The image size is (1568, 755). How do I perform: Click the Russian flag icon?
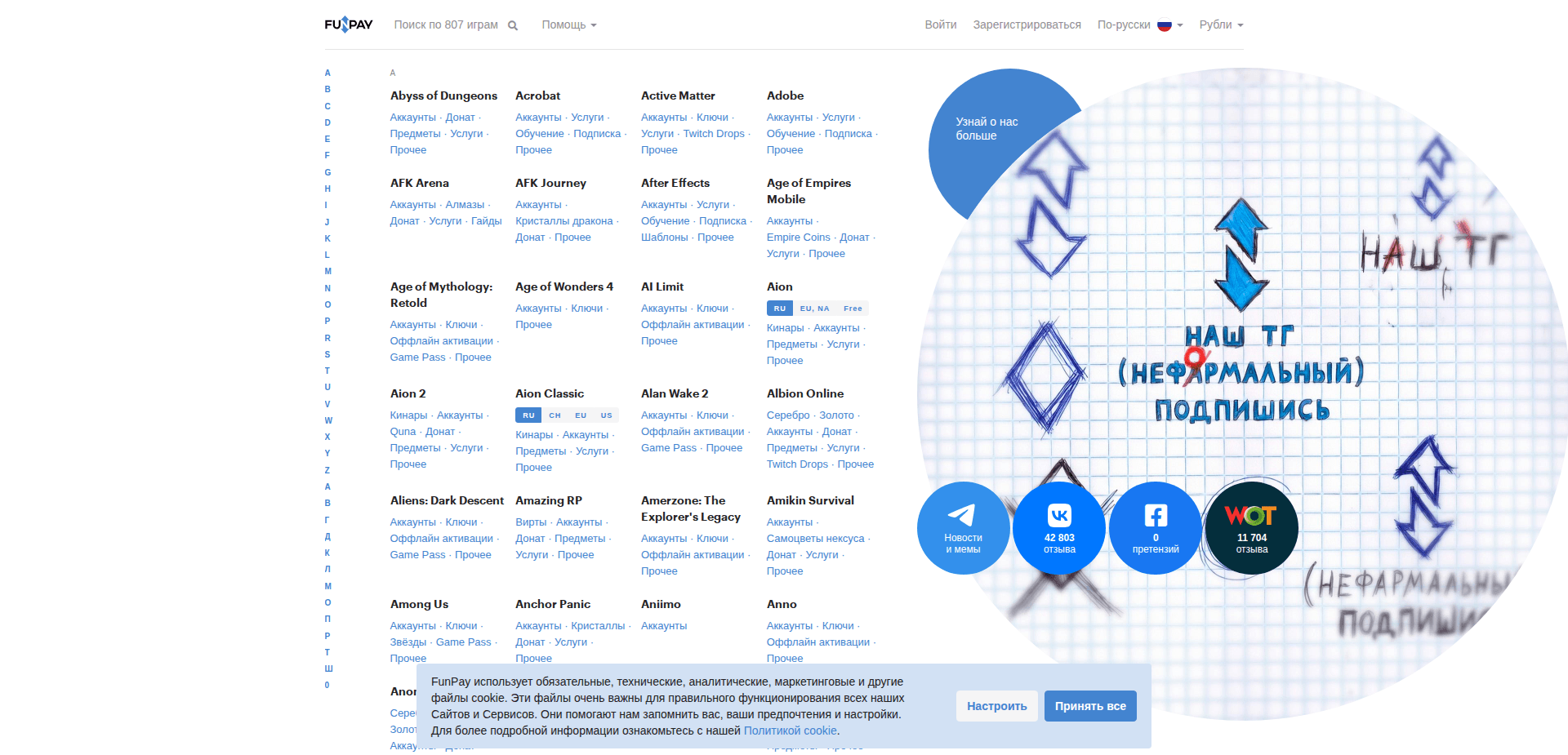1165,25
